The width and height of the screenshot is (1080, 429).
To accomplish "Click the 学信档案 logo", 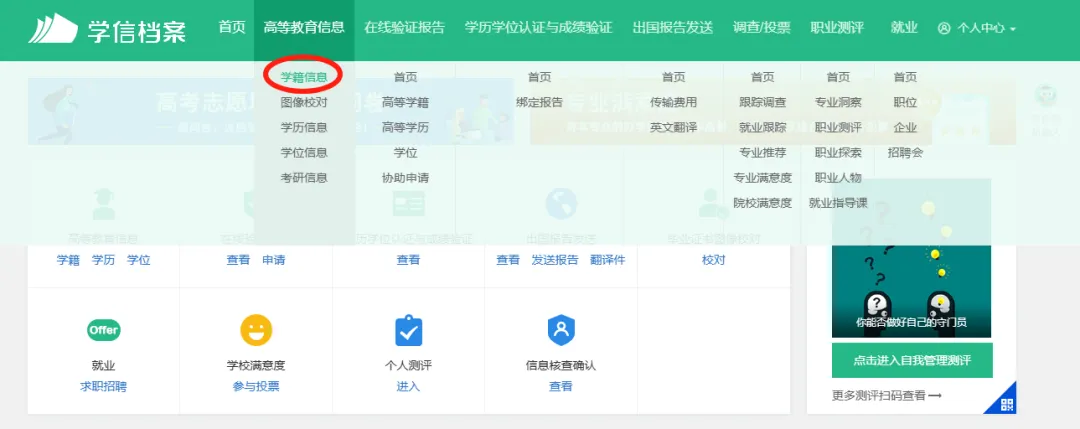I will click(x=107, y=29).
